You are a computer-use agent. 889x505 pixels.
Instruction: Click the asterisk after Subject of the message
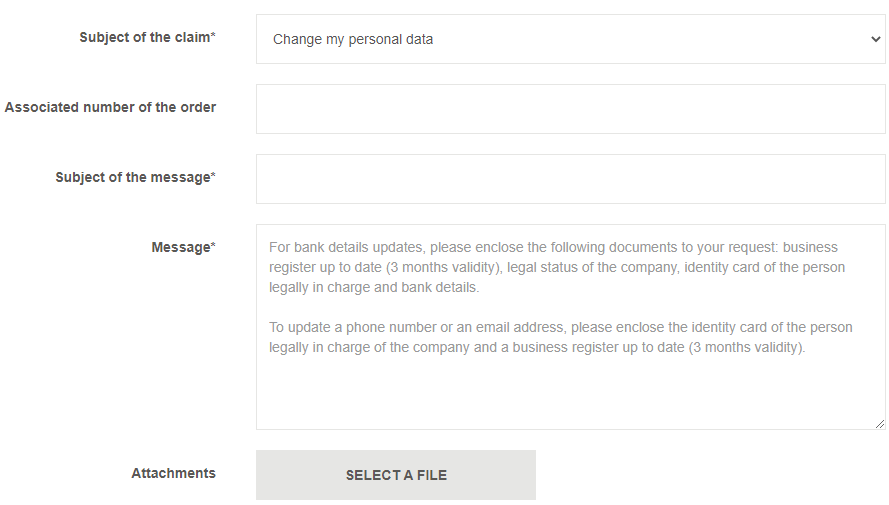(x=213, y=177)
